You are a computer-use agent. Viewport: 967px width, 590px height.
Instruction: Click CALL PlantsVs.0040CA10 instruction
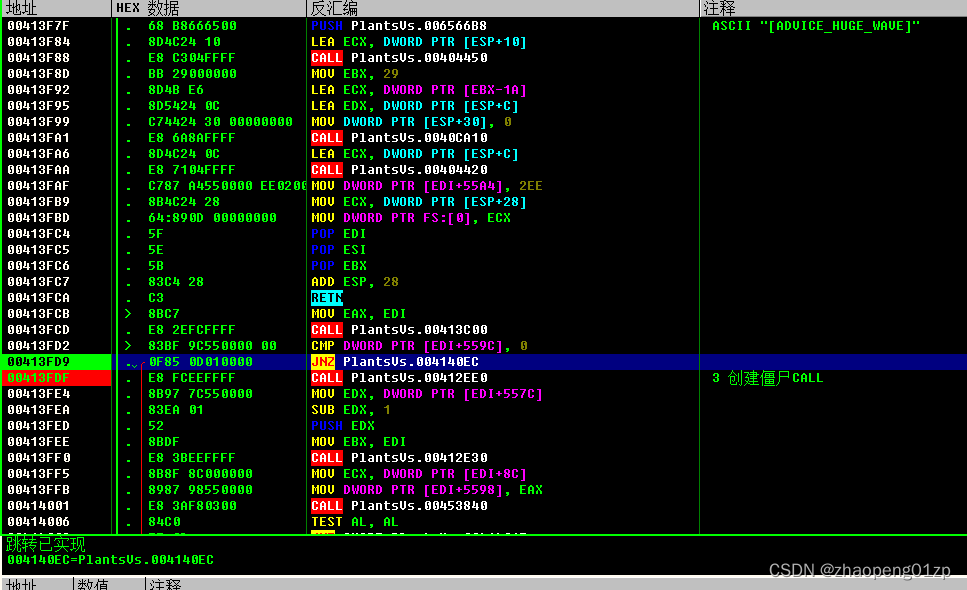[399, 138]
